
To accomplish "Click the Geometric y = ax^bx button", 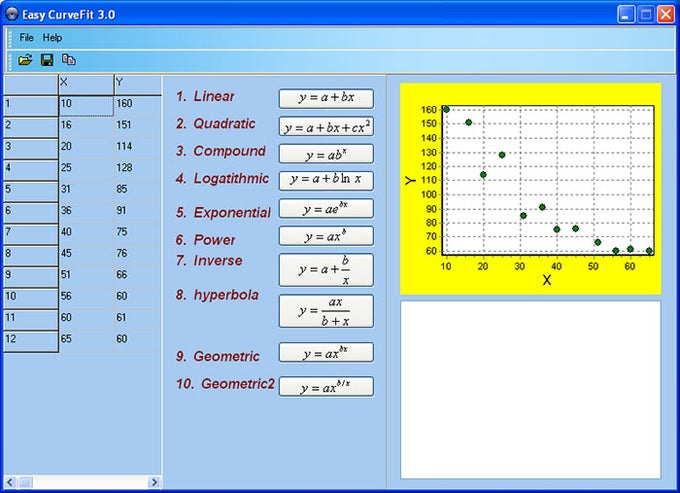I will 326,353.
